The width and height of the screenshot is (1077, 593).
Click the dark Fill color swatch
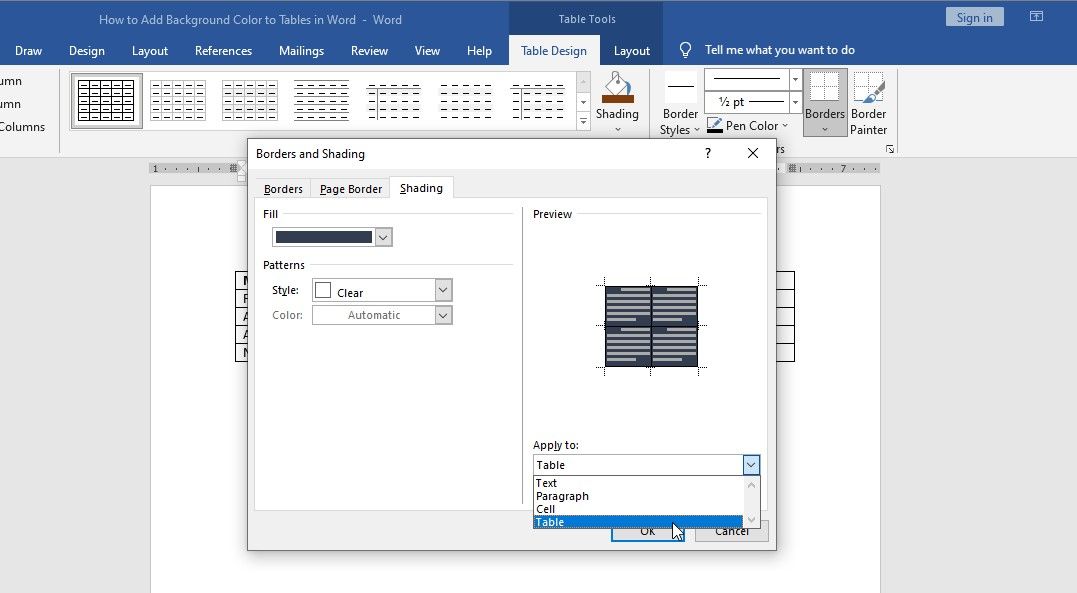coord(324,237)
